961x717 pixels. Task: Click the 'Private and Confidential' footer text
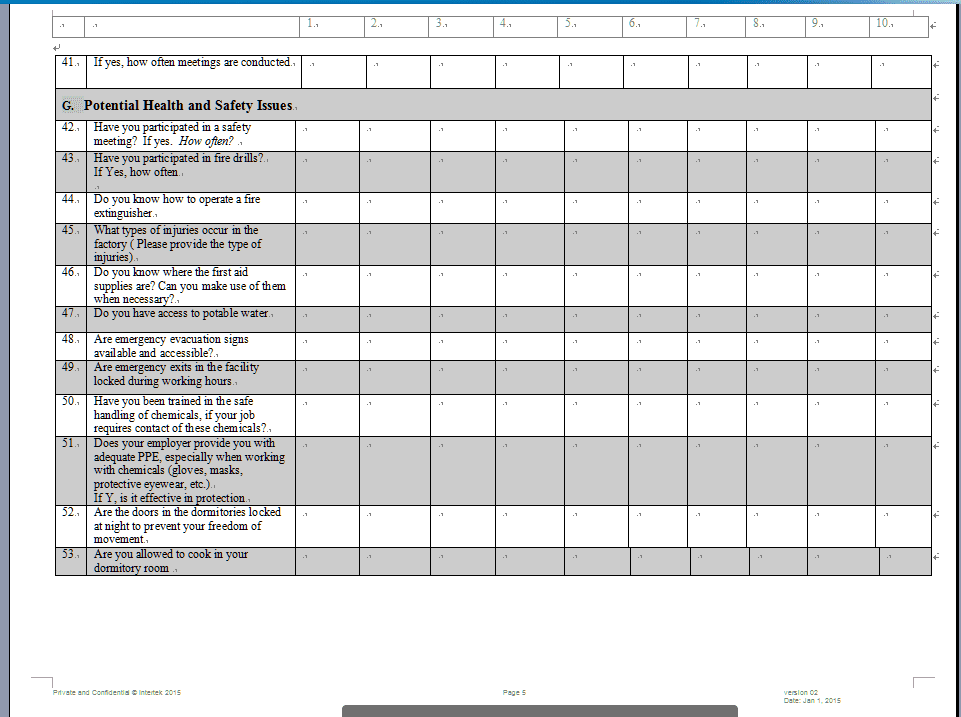(117, 692)
